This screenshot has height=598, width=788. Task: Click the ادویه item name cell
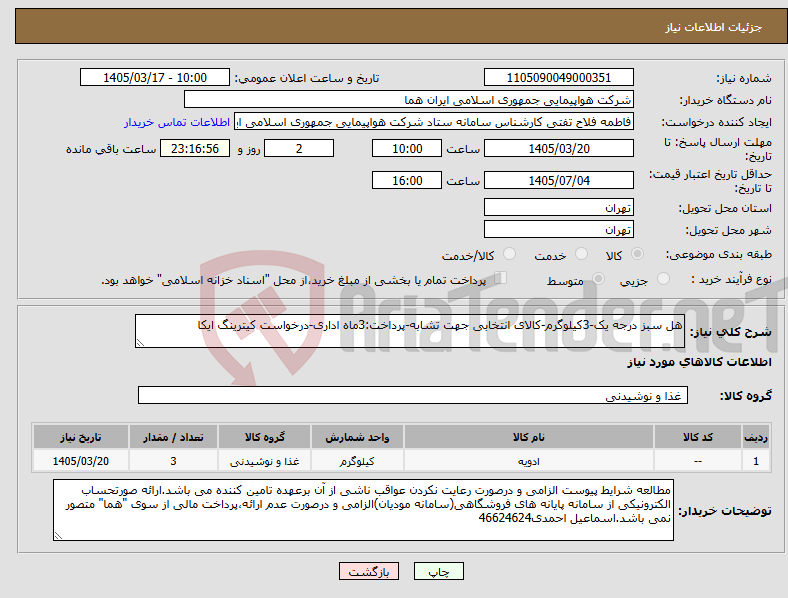tap(529, 461)
